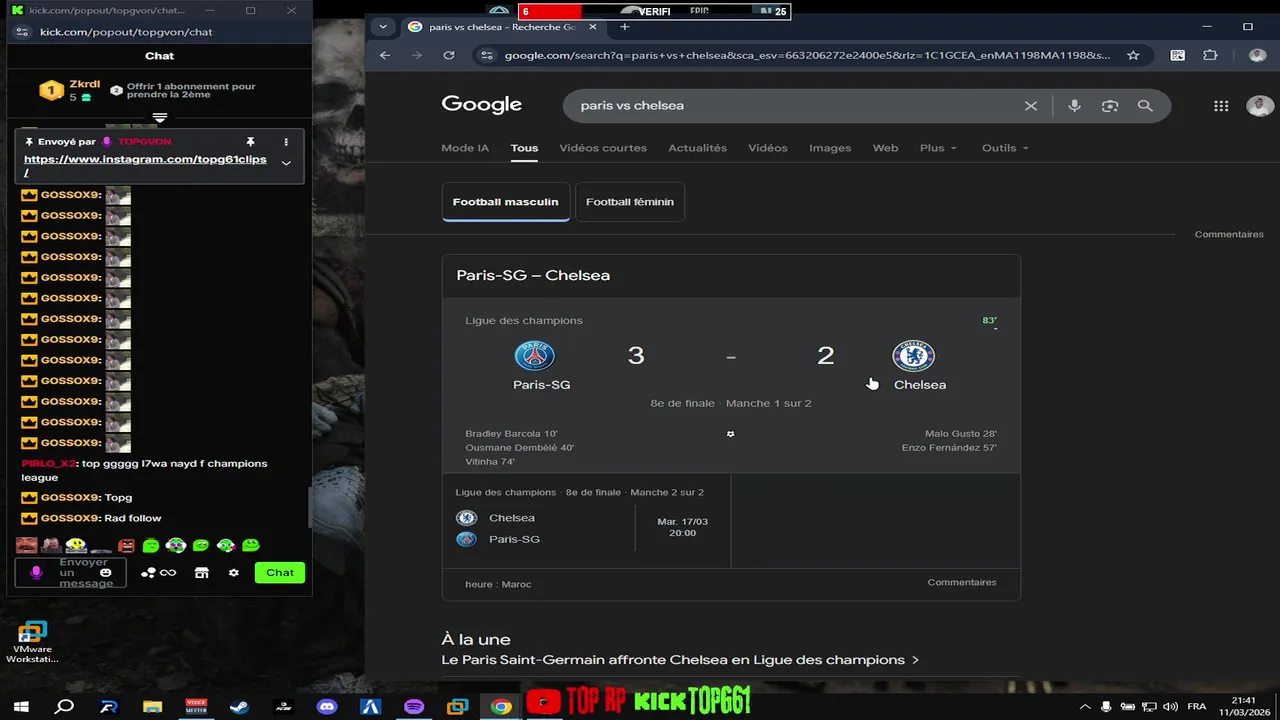1280x720 pixels.
Task: Open the Windows Start menu
Action: [20, 706]
